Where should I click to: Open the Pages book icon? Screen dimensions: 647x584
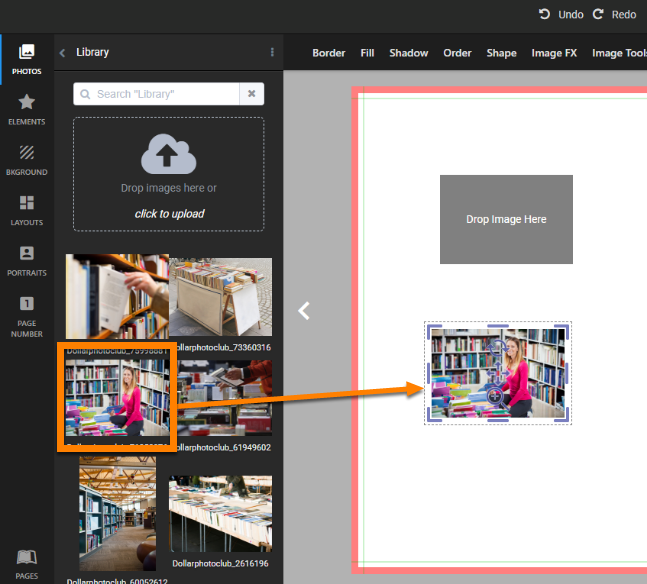click(26, 563)
